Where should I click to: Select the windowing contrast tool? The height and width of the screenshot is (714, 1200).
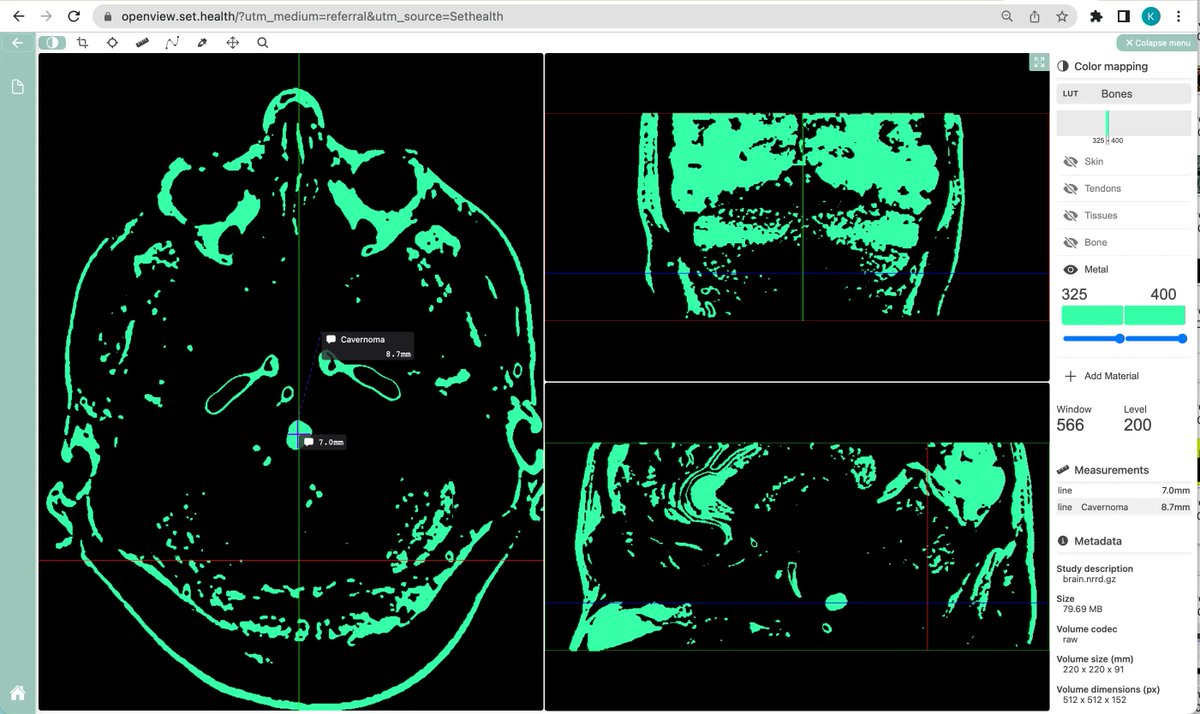click(x=51, y=42)
